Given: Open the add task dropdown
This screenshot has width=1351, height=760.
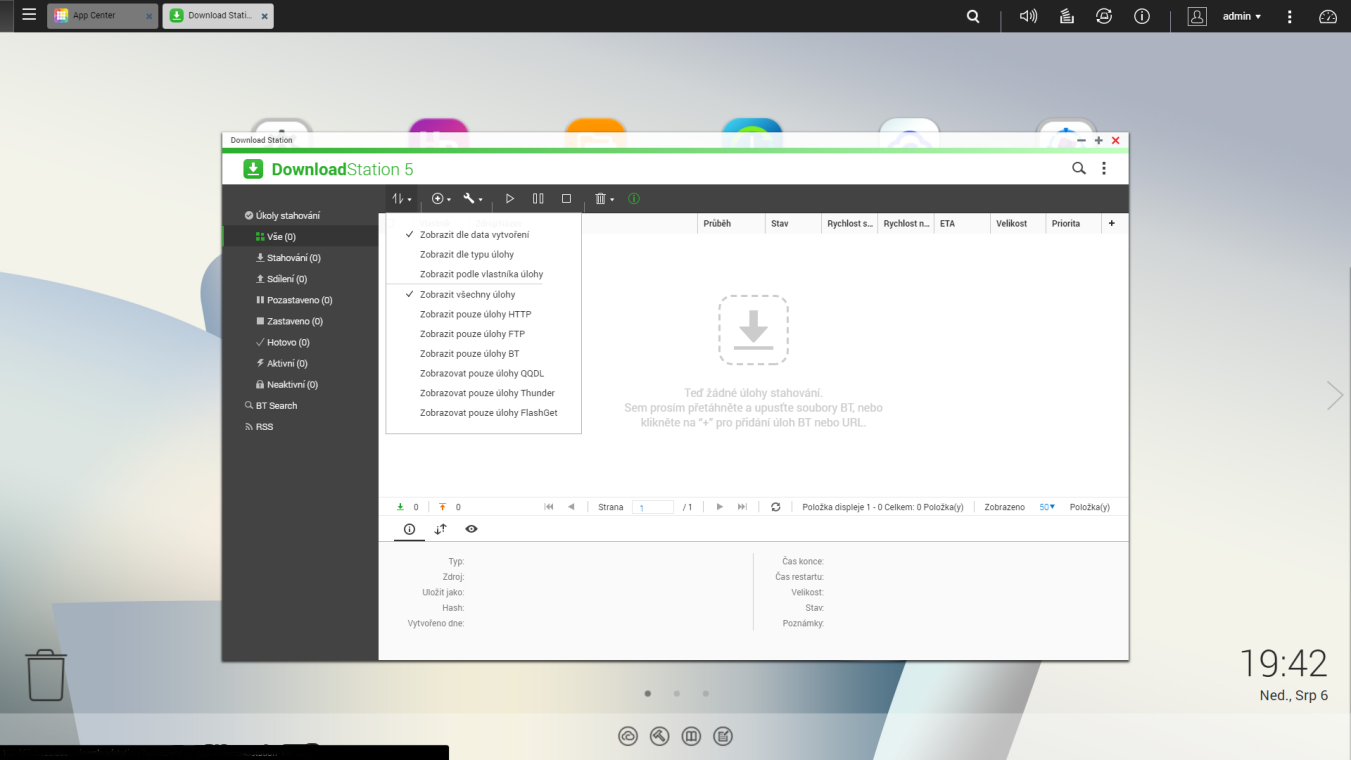Looking at the screenshot, I should (x=441, y=199).
